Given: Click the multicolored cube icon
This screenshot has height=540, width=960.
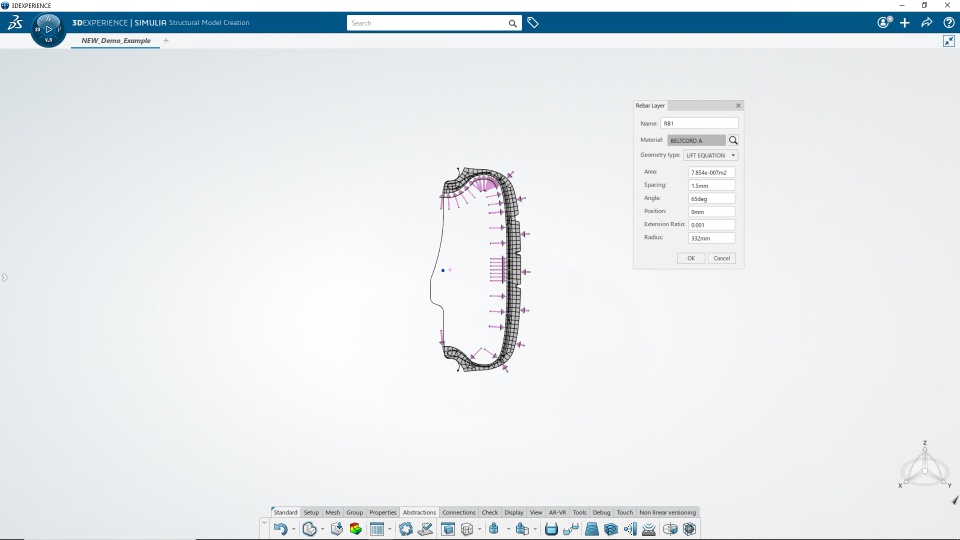Looking at the screenshot, I should [x=355, y=529].
